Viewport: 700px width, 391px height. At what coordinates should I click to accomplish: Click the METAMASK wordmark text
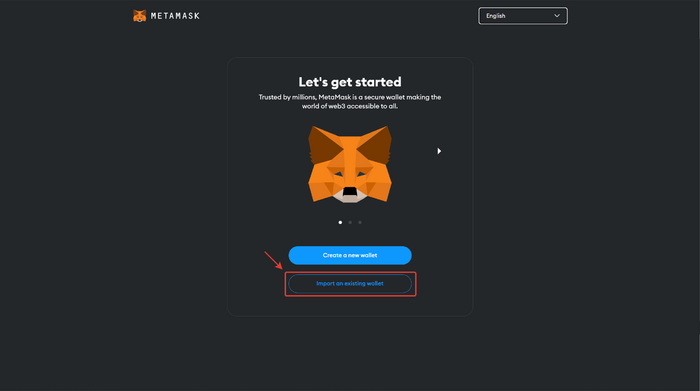[x=175, y=16]
